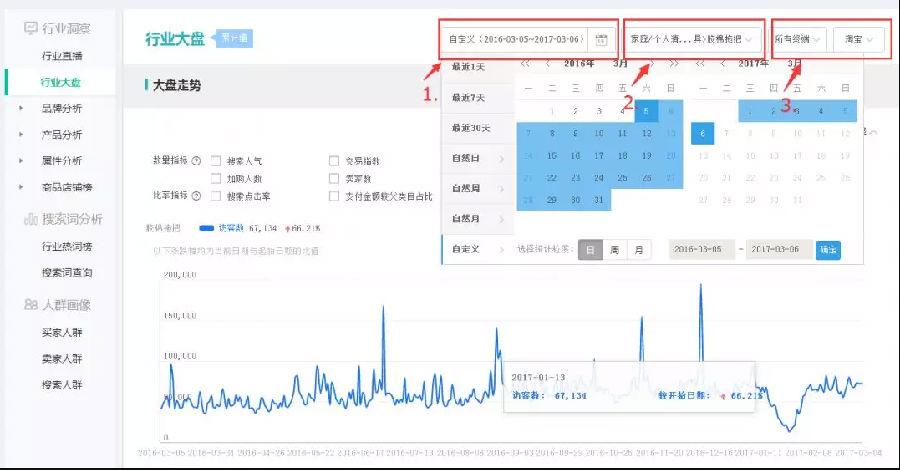Check the 搜索人气 checkbox
Screen dimensions: 900x470
(216, 161)
